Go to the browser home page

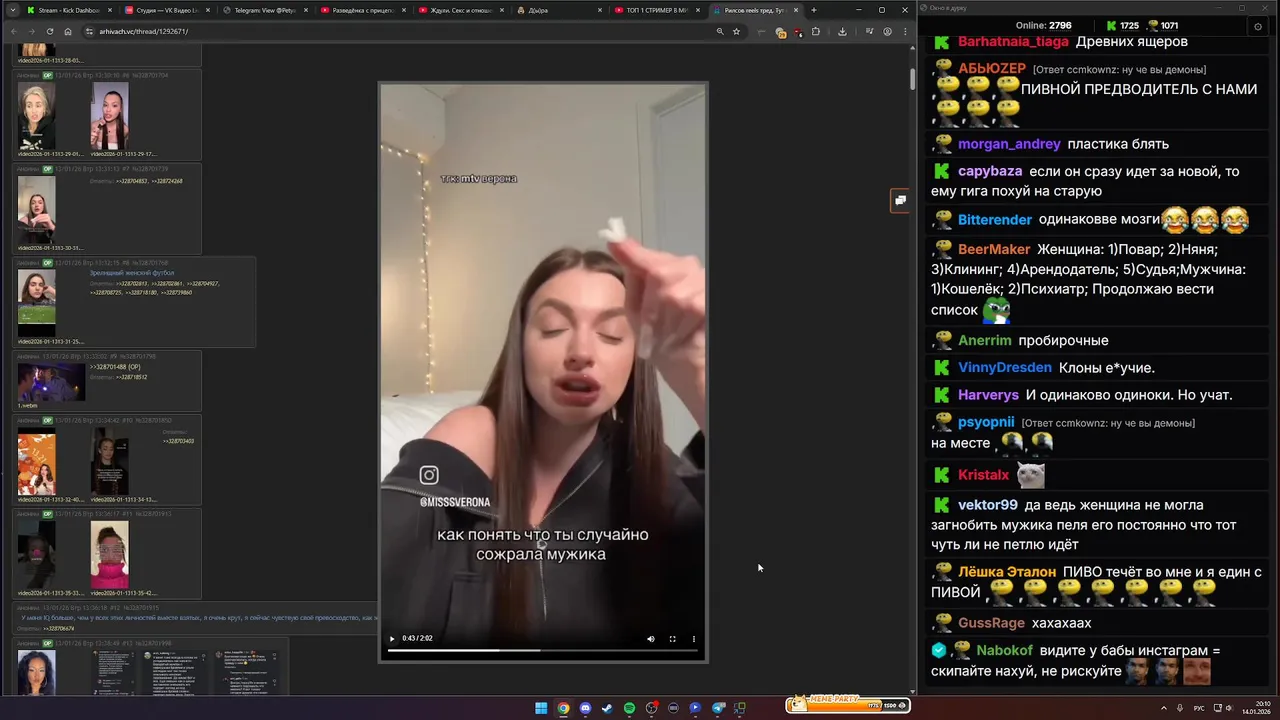(68, 31)
